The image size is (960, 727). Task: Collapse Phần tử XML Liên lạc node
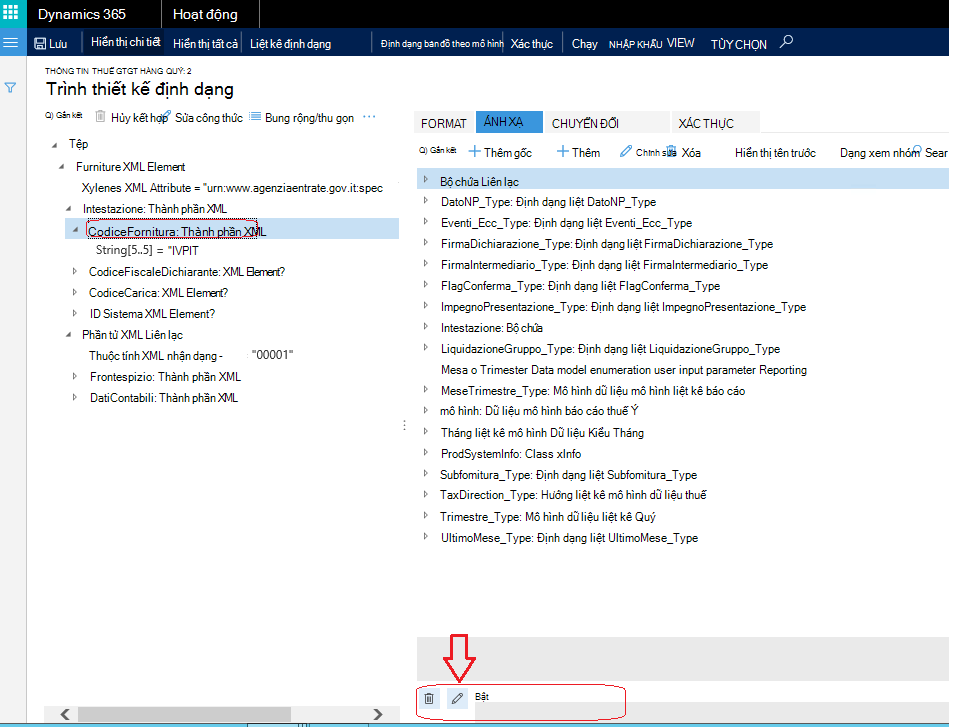(69, 334)
